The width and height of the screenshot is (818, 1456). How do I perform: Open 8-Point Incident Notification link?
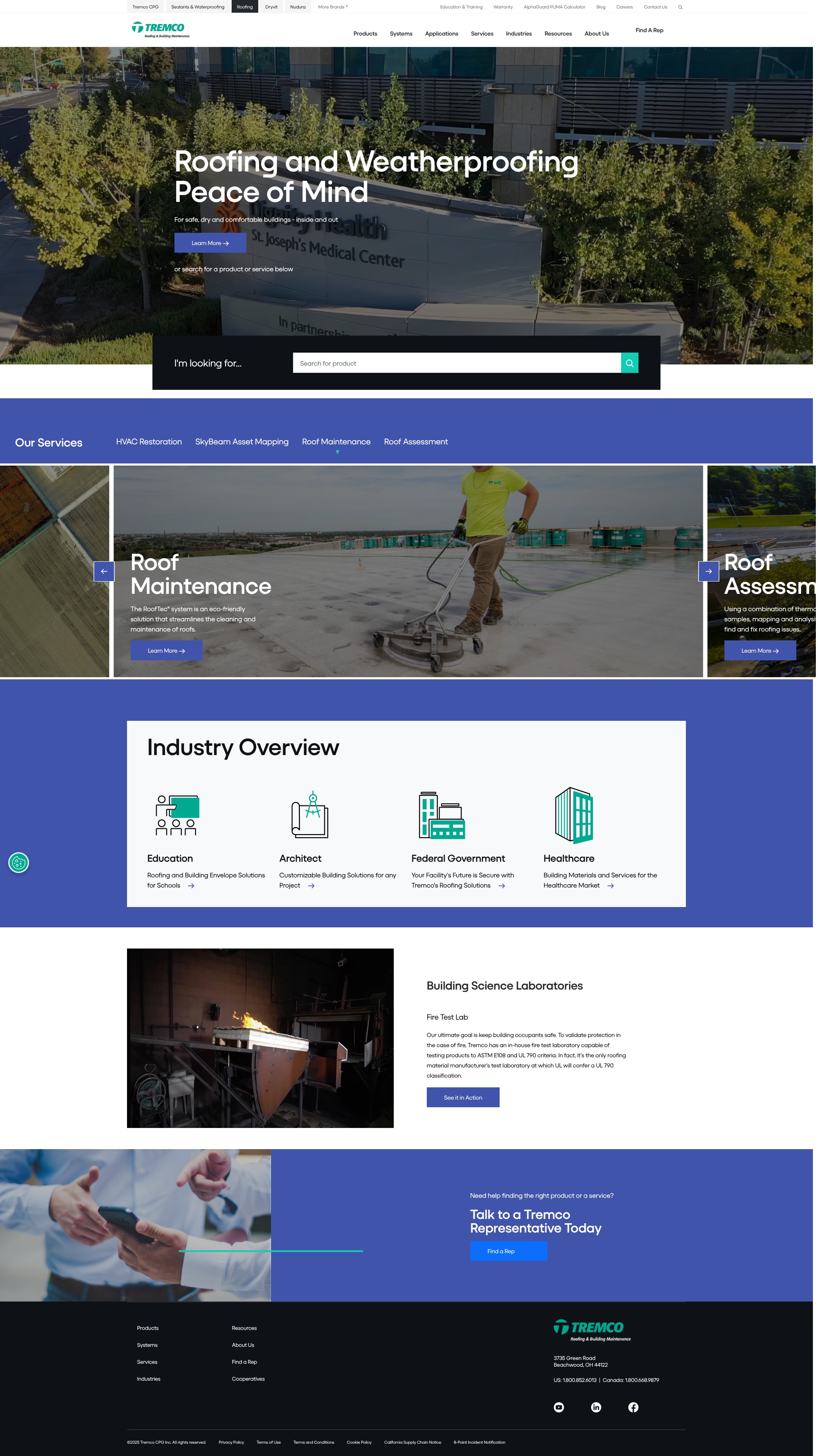(x=479, y=1442)
